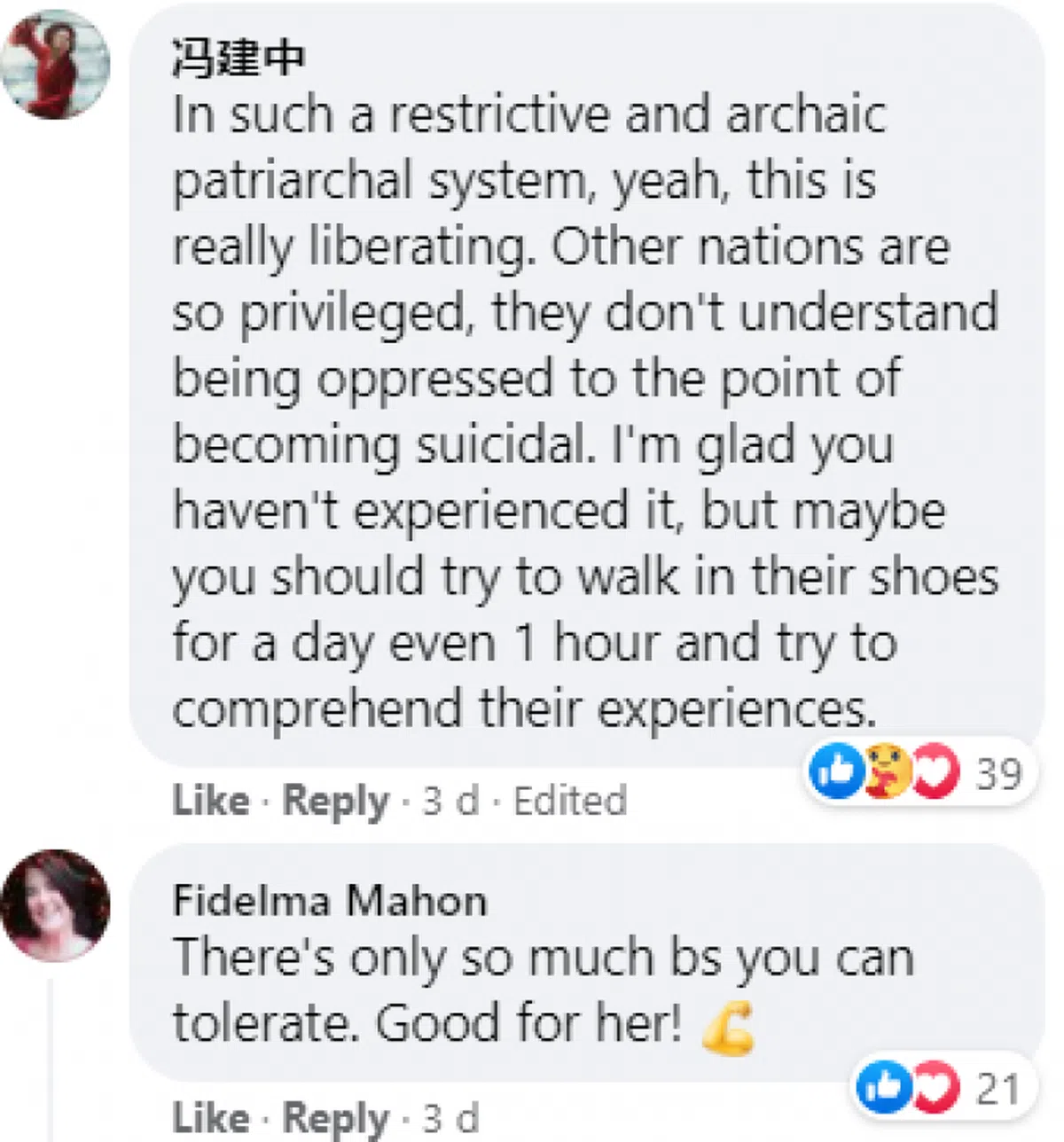
Task: Click the 3 d timestamp on 冯建中's comment
Action: tap(450, 801)
